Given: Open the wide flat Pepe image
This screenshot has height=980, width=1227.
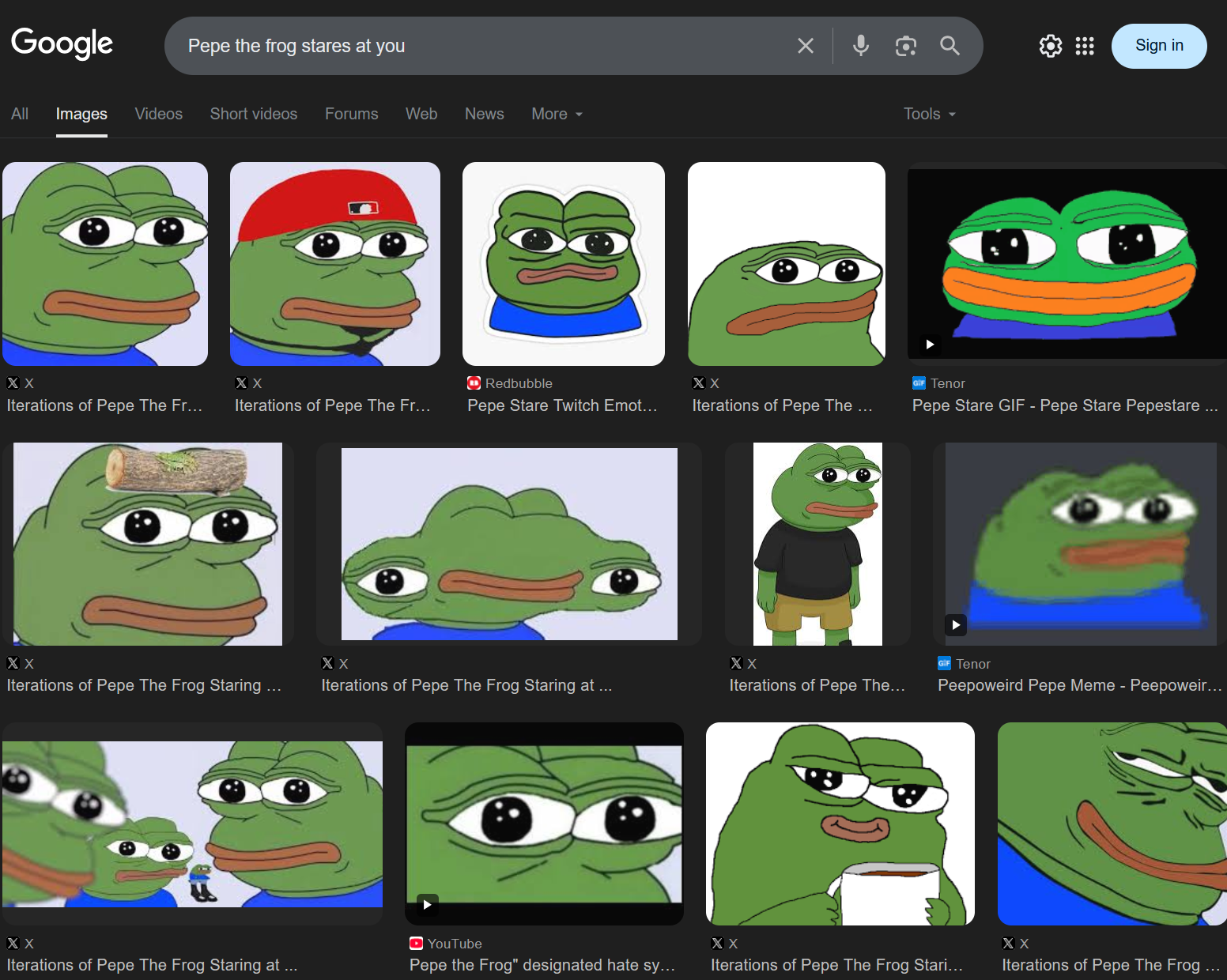Looking at the screenshot, I should (x=509, y=544).
